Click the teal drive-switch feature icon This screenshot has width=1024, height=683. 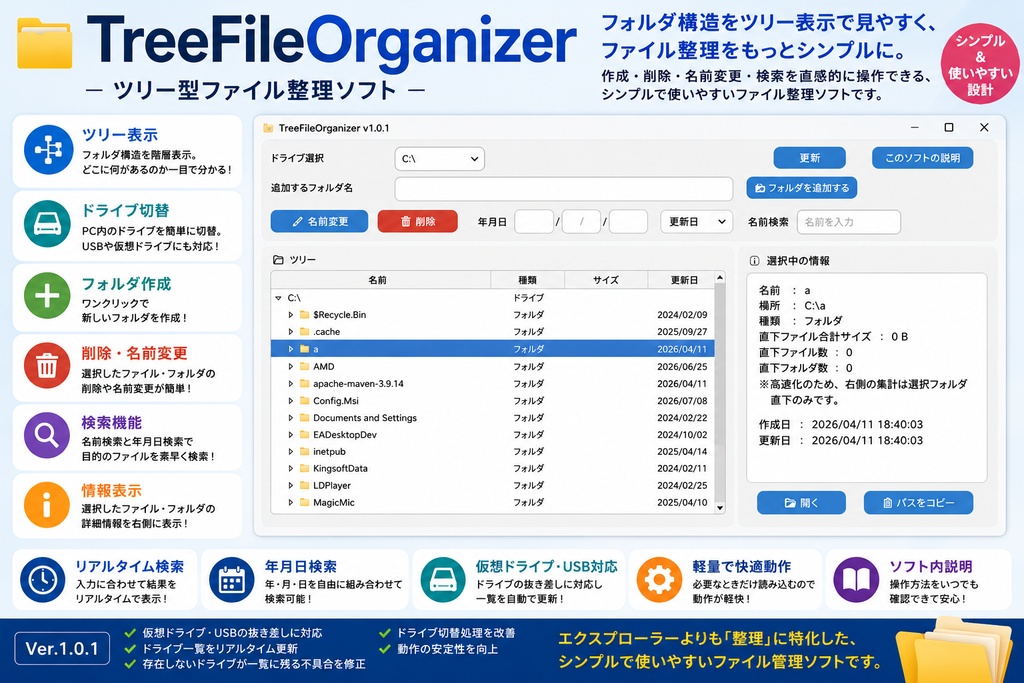coord(47,224)
